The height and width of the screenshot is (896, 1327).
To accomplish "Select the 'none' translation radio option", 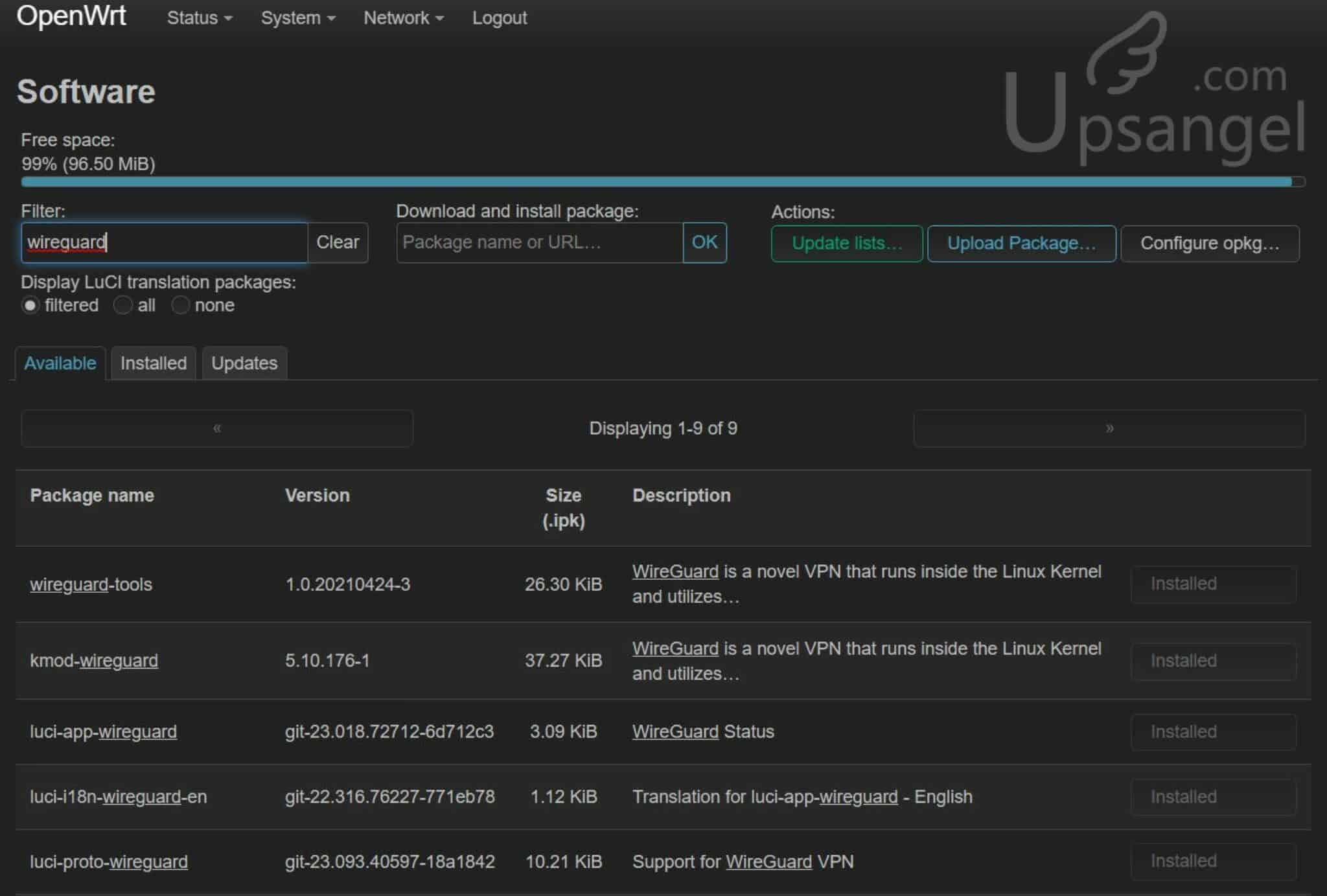I will (x=180, y=305).
